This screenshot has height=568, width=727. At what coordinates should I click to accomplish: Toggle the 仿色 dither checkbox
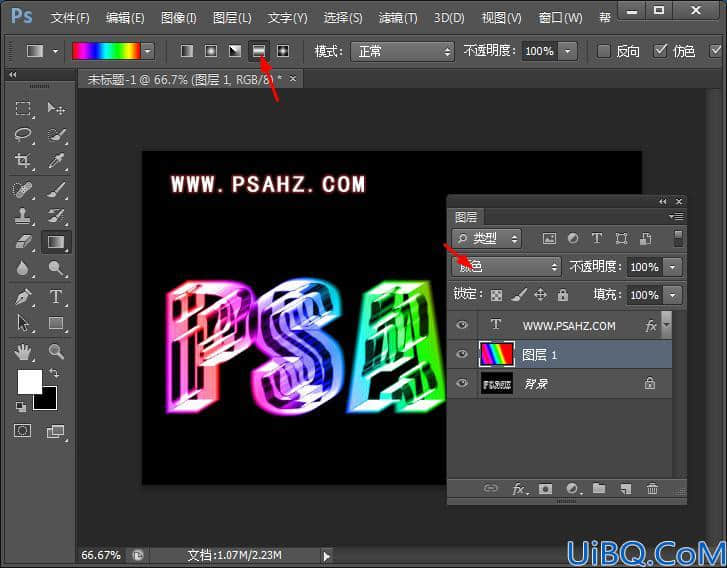click(x=660, y=51)
